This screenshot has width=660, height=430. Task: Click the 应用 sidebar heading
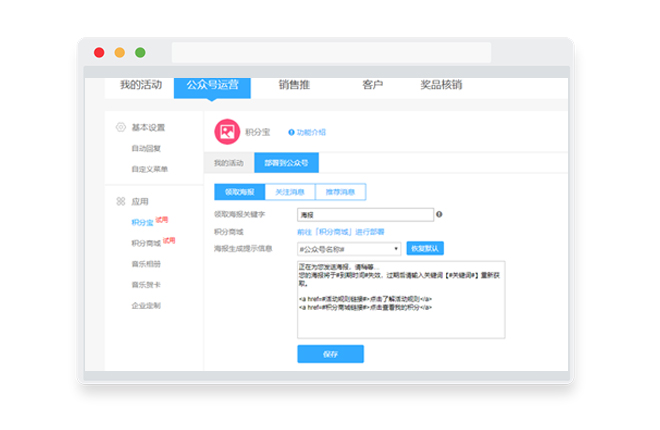[140, 202]
